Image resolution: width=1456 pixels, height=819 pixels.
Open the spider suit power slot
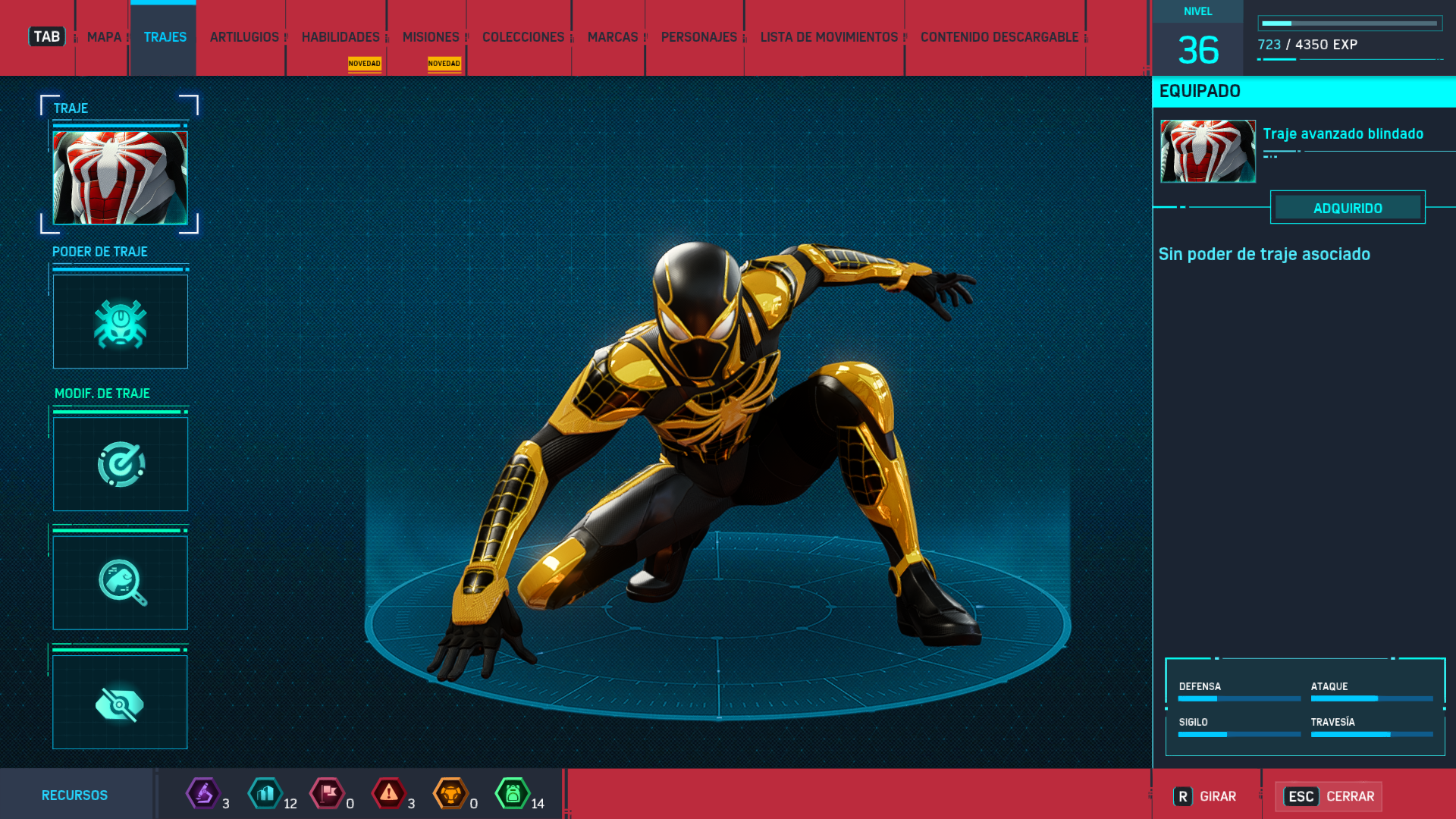coord(121,322)
